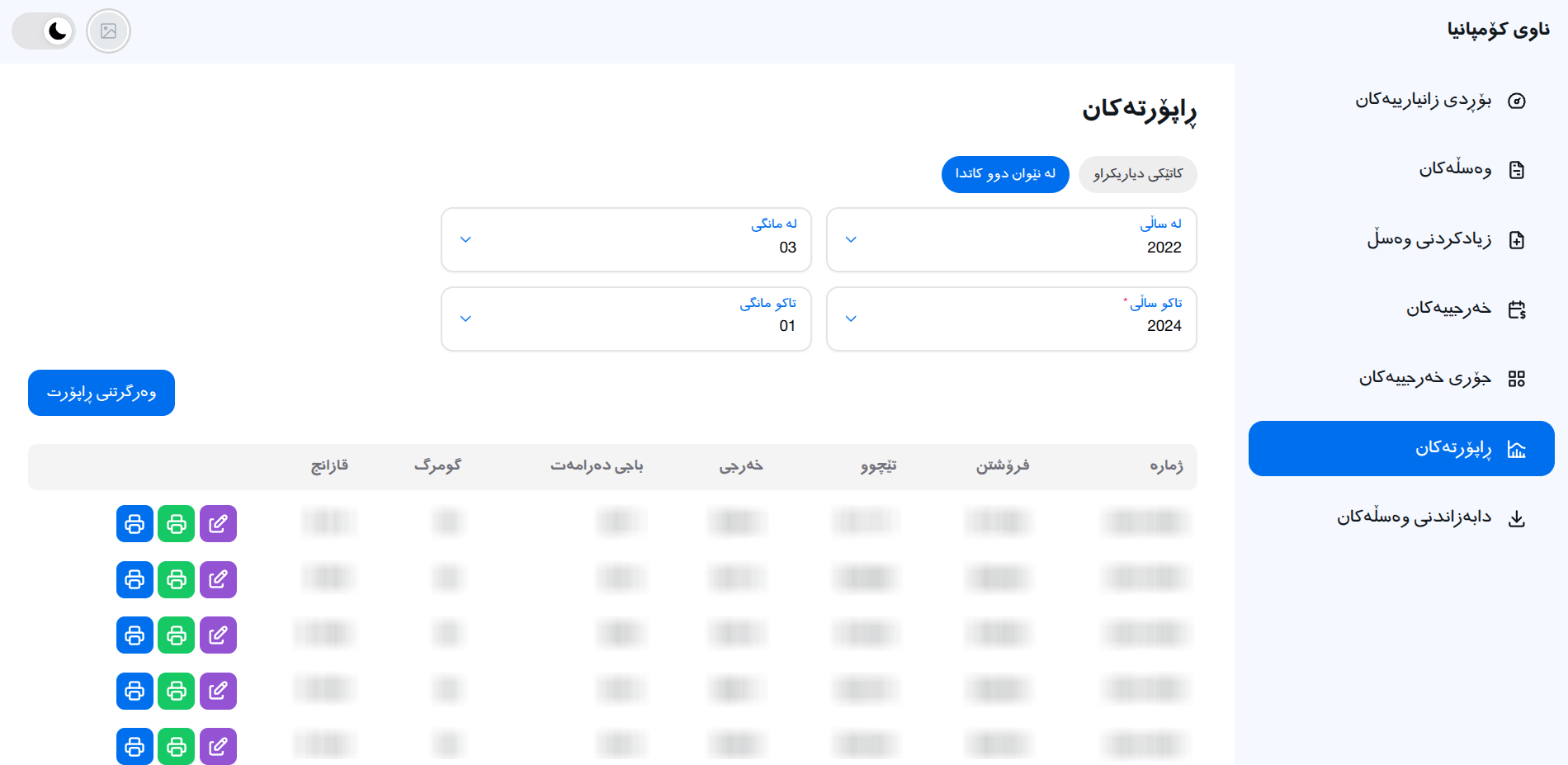Click blue print icon in third table row
1568x765 pixels.
tap(135, 635)
